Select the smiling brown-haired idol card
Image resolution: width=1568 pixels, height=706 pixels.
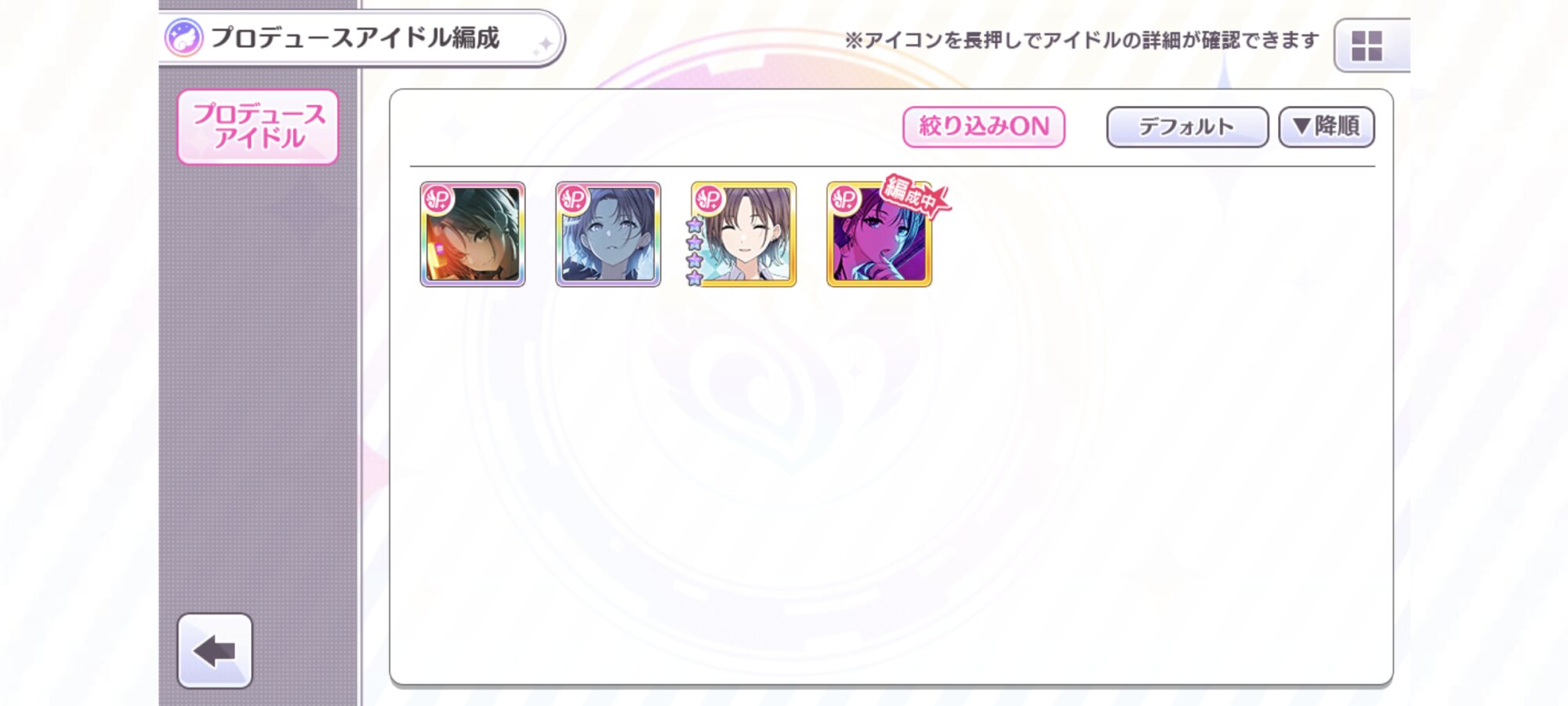744,235
